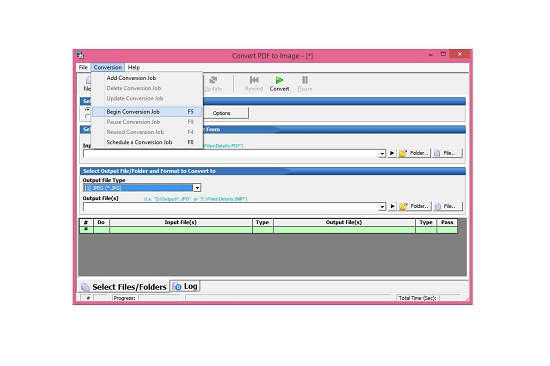550x366 pixels.
Task: Click the Pause toolbar icon
Action: (x=305, y=80)
